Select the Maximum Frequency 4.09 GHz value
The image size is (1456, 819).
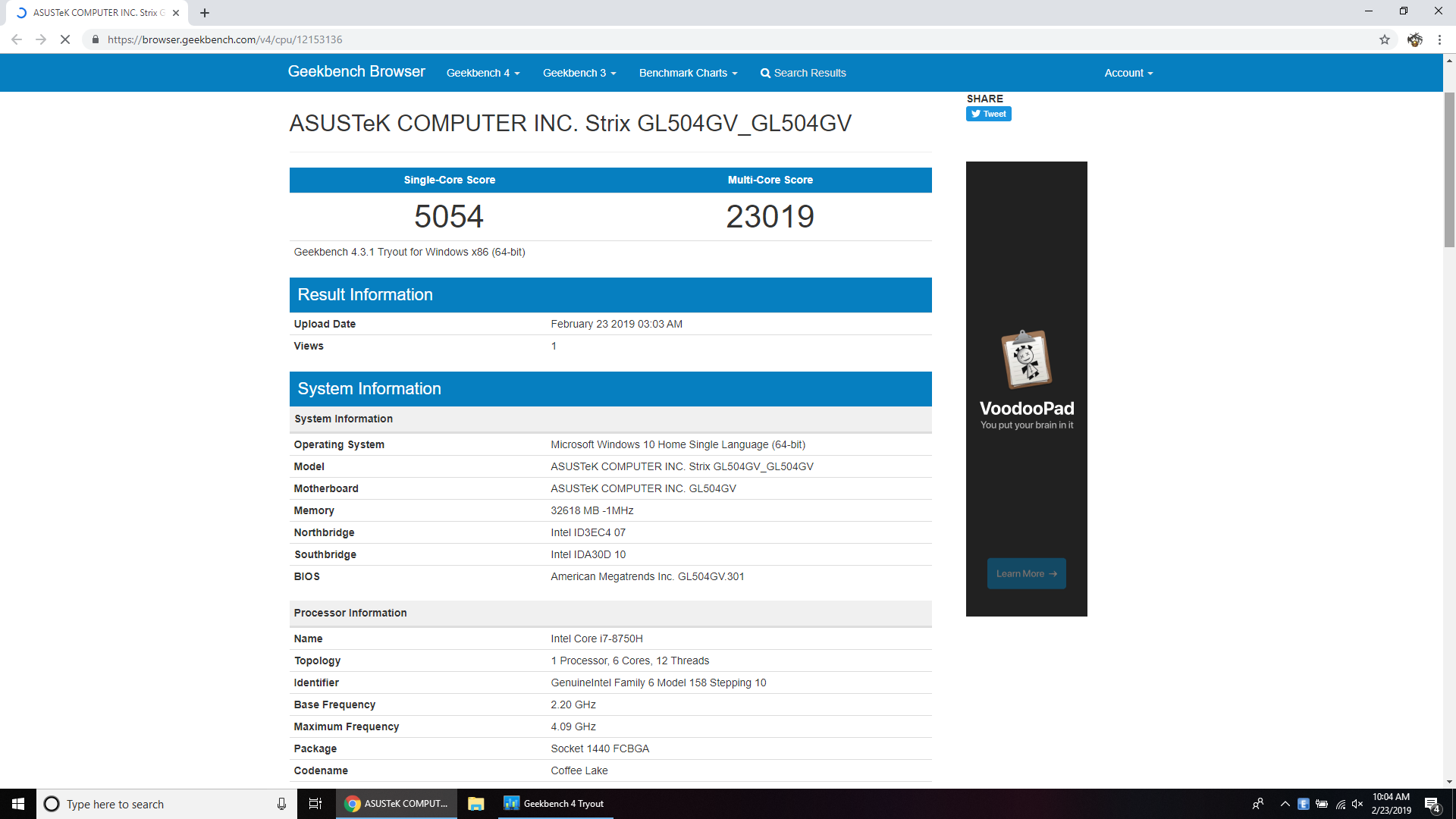pyautogui.click(x=573, y=726)
